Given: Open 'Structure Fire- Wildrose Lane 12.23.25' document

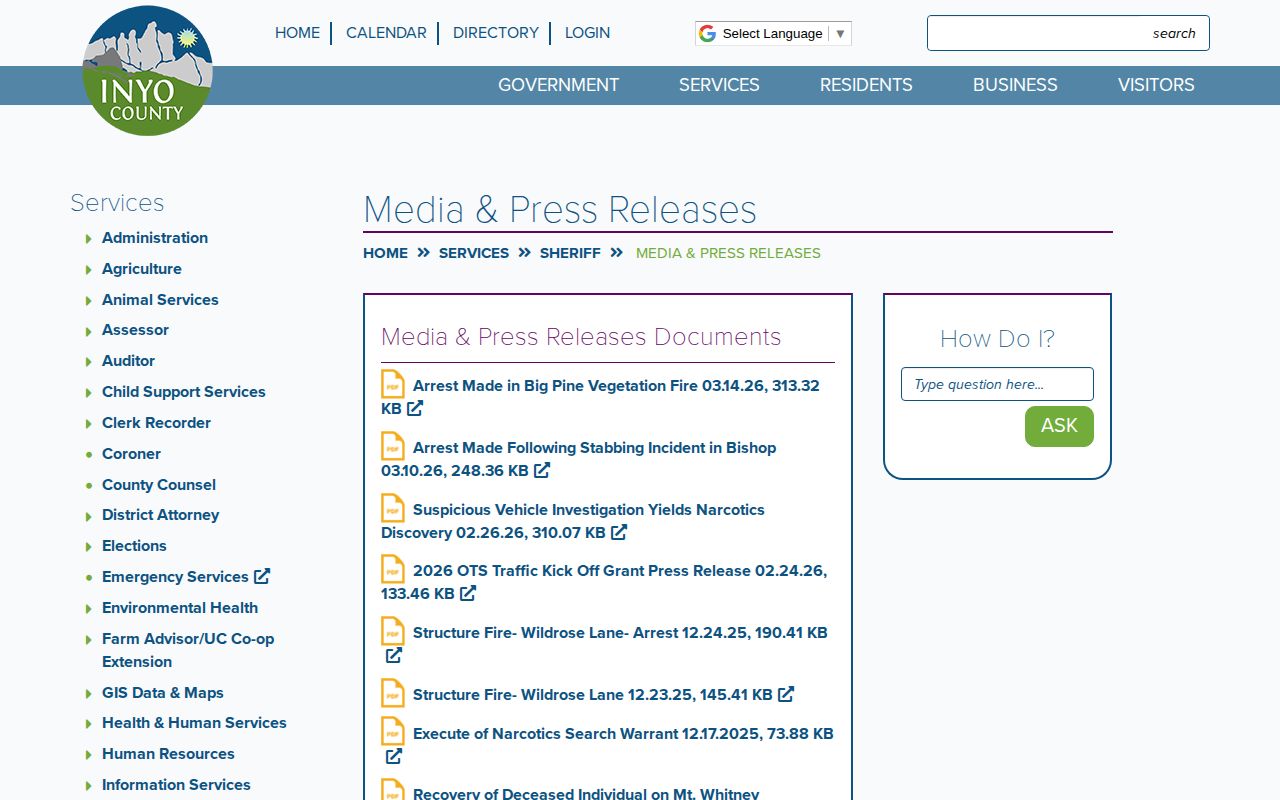Looking at the screenshot, I should pyautogui.click(x=592, y=695).
